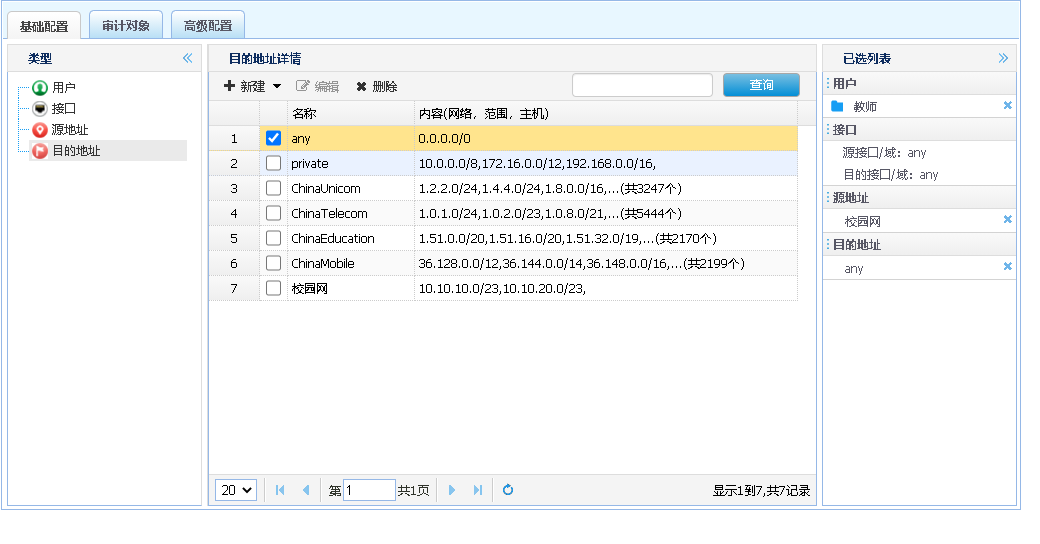1040x544 pixels.
Task: Click the 内容(网络, 范围, 主机) column header
Action: point(606,113)
